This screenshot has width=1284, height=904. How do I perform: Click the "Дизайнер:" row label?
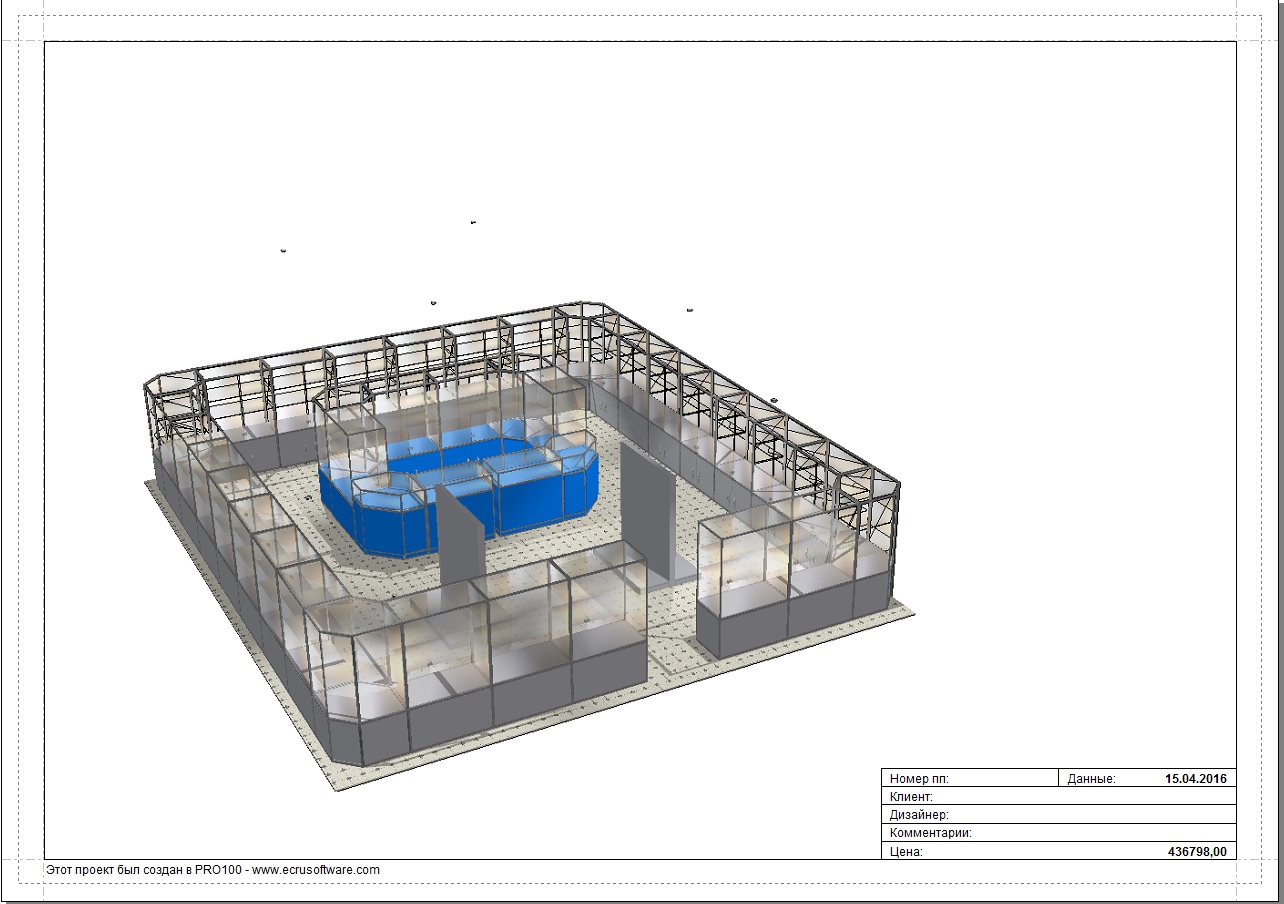(919, 815)
